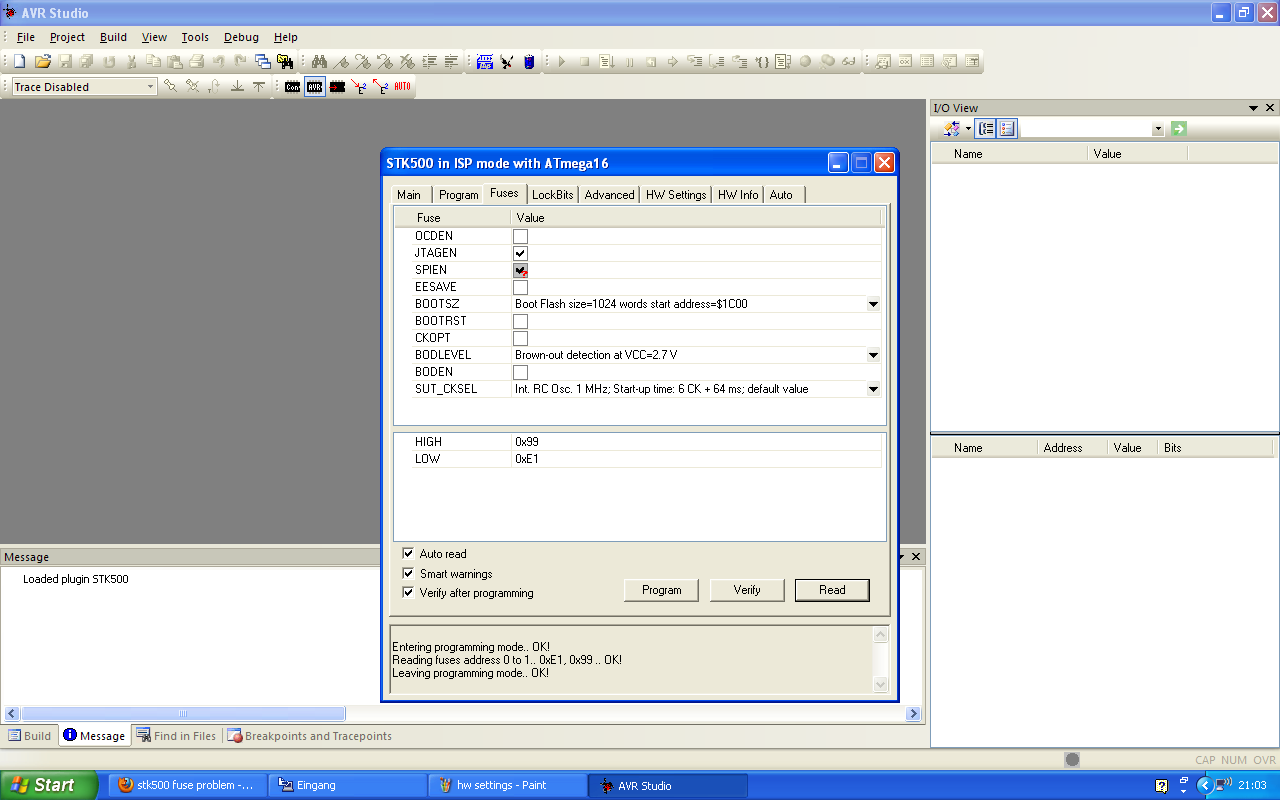Create a new file from the toolbar
Screen dimensions: 1280x800
pos(19,62)
